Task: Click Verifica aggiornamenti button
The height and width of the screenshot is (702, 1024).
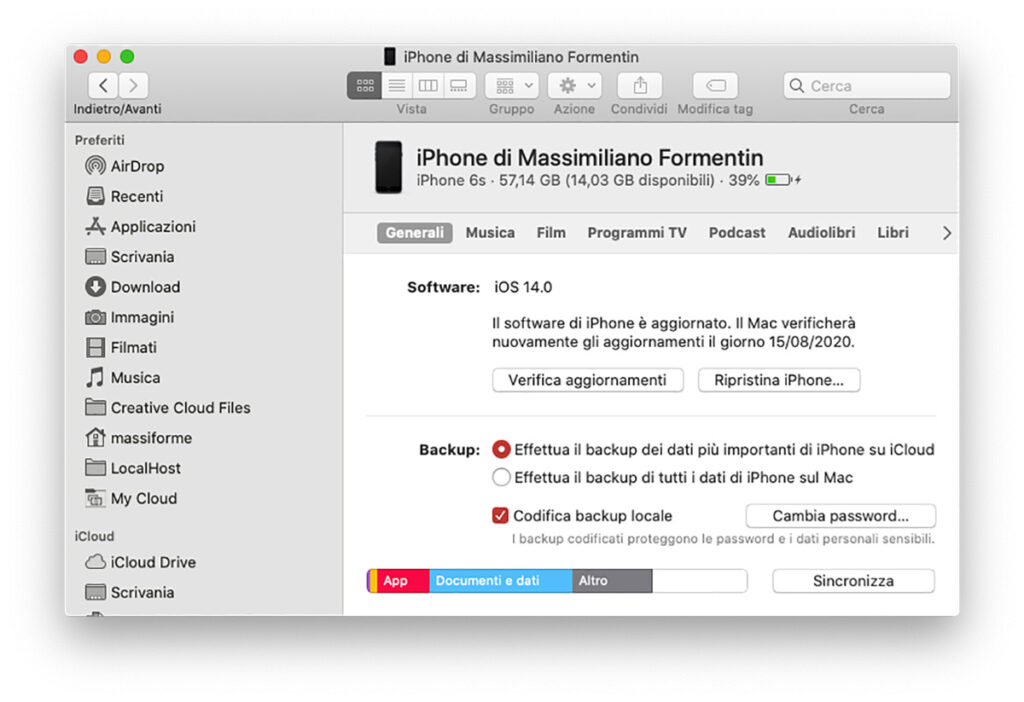Action: (588, 380)
